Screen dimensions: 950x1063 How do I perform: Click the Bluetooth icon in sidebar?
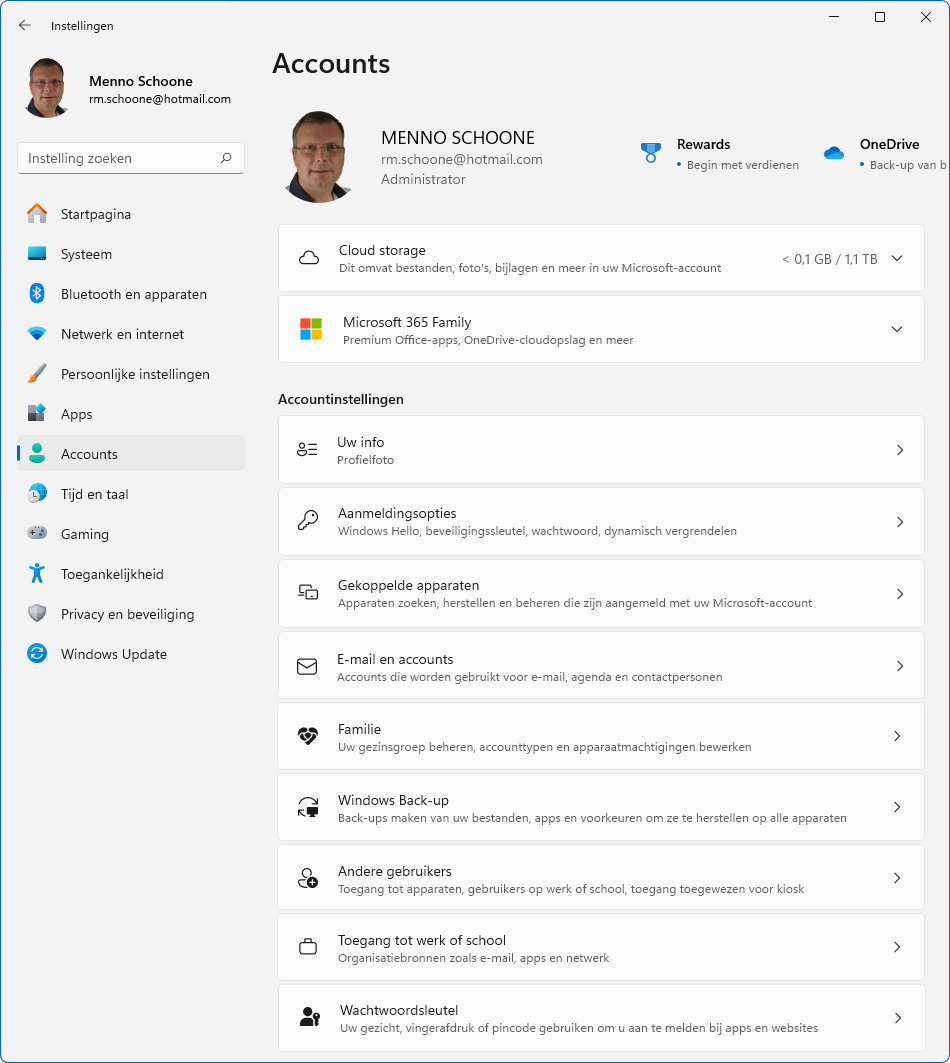point(37,294)
